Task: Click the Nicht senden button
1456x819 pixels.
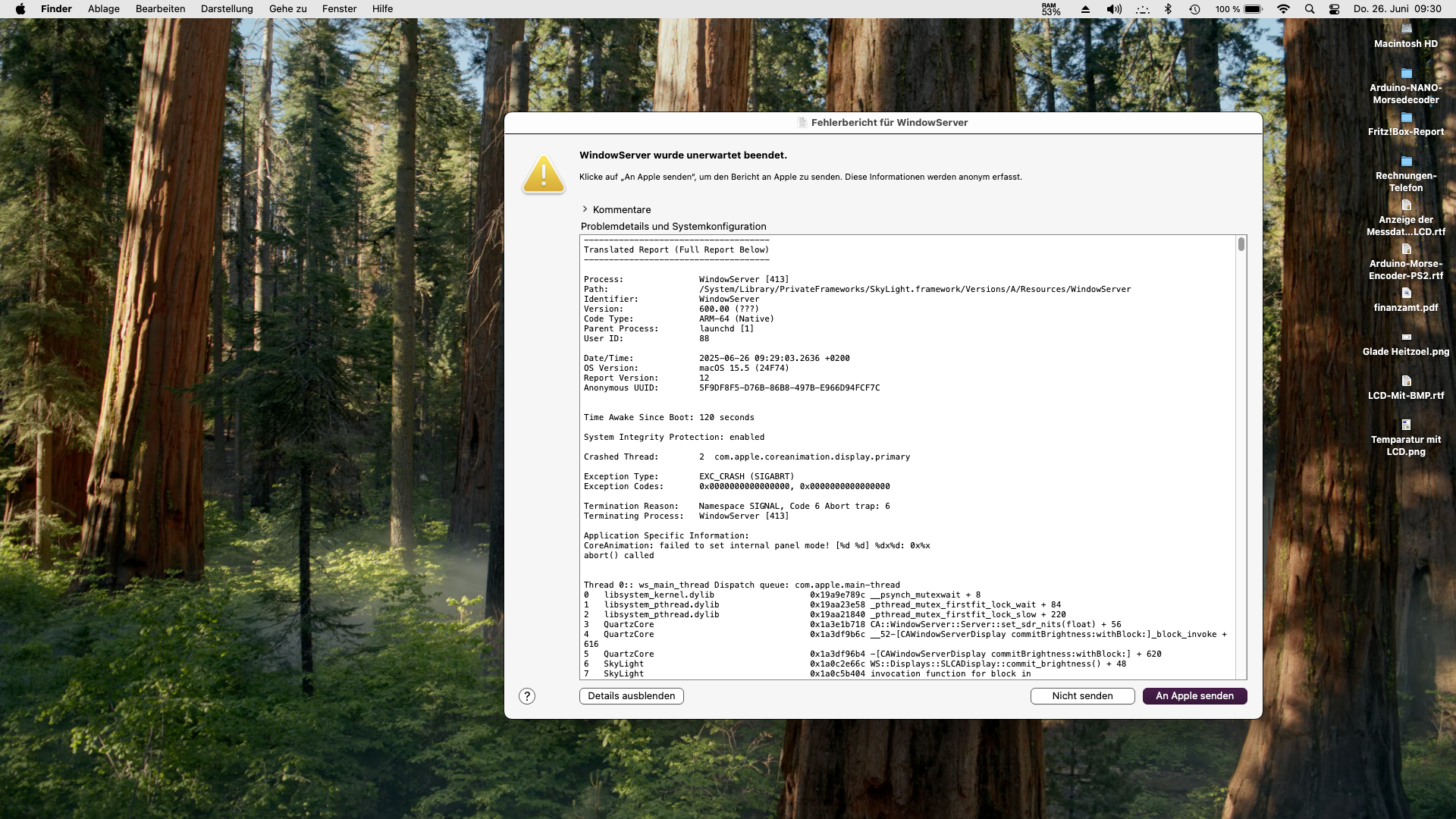Action: click(1082, 696)
